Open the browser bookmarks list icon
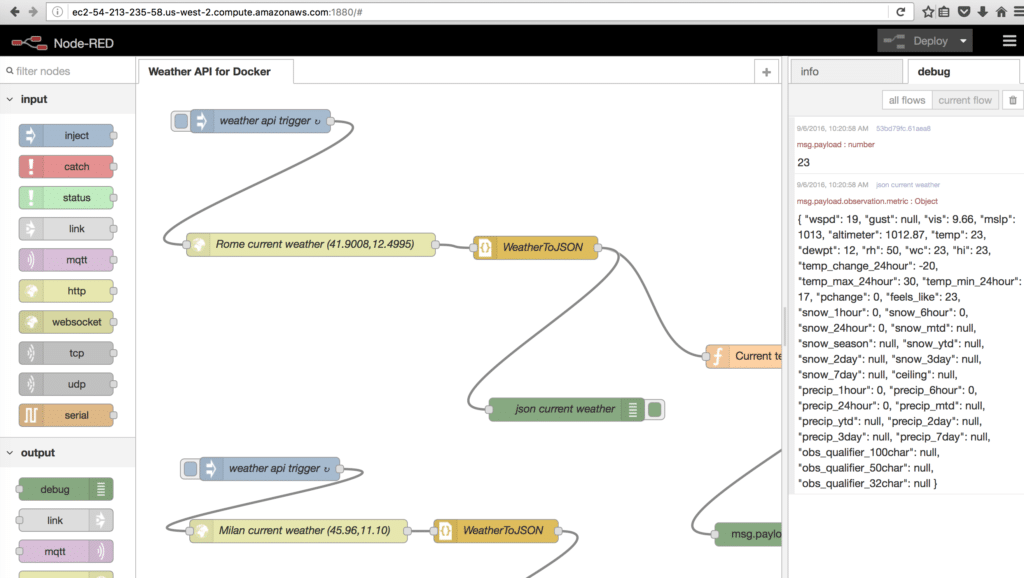Viewport: 1024px width, 578px height. 944,12
